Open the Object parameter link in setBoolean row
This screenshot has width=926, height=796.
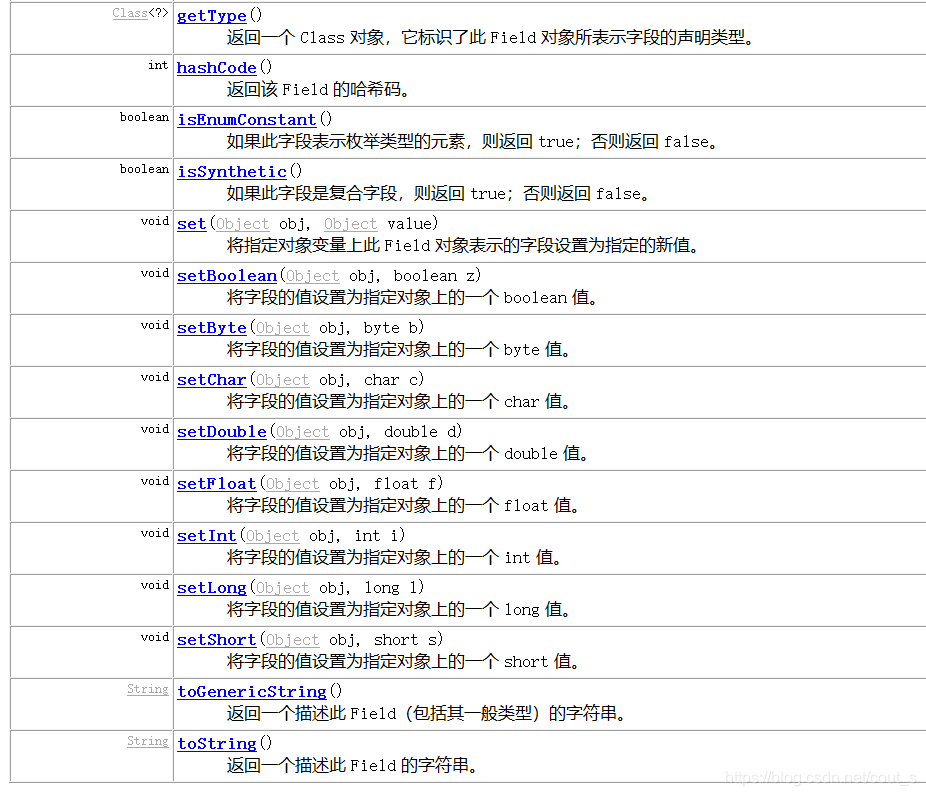pyautogui.click(x=311, y=275)
